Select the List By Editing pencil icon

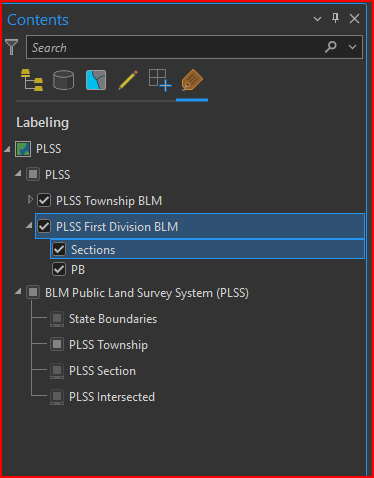point(128,80)
